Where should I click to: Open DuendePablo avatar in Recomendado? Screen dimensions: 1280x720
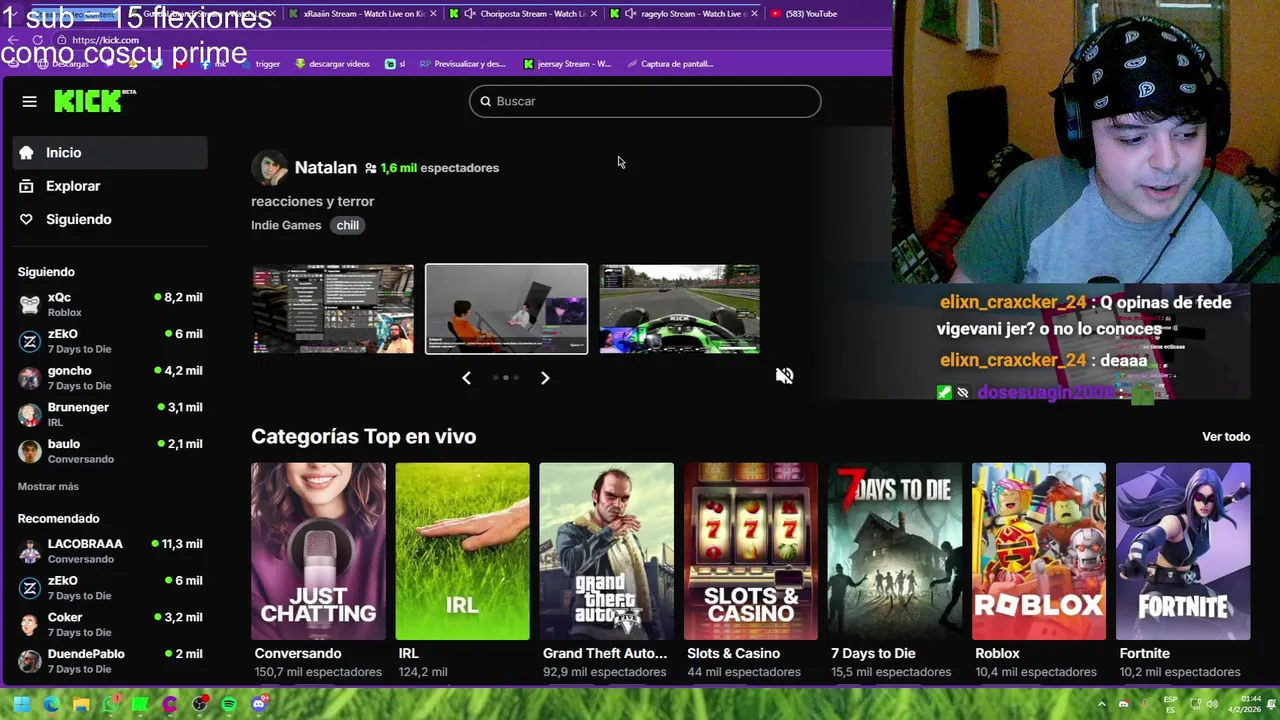(30, 661)
